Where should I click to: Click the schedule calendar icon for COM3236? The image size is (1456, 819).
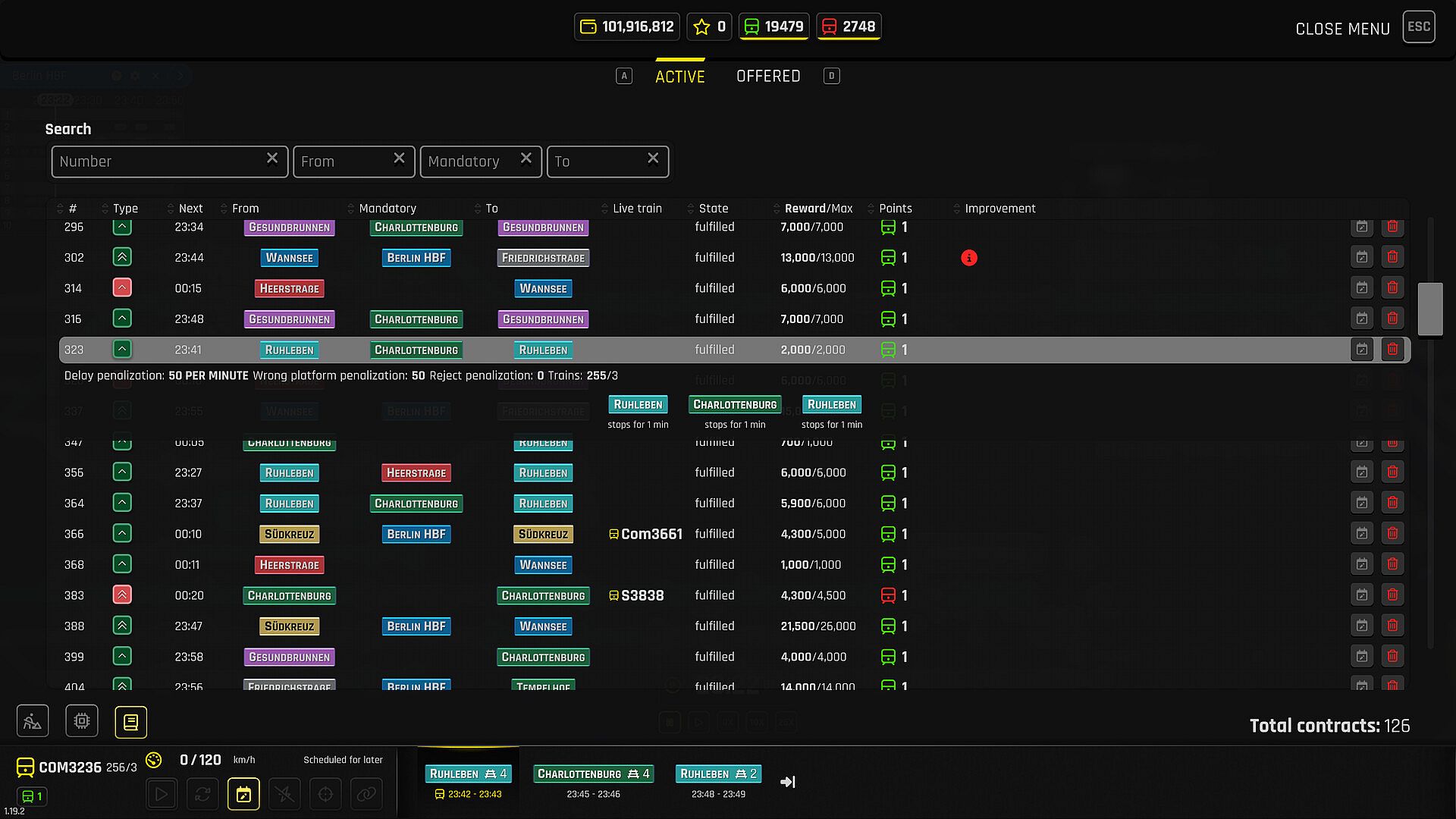click(243, 794)
